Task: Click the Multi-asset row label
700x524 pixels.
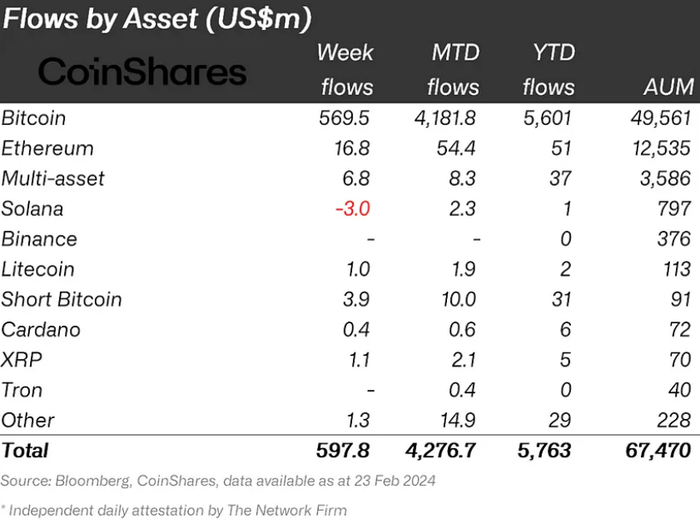Action: pyautogui.click(x=53, y=179)
